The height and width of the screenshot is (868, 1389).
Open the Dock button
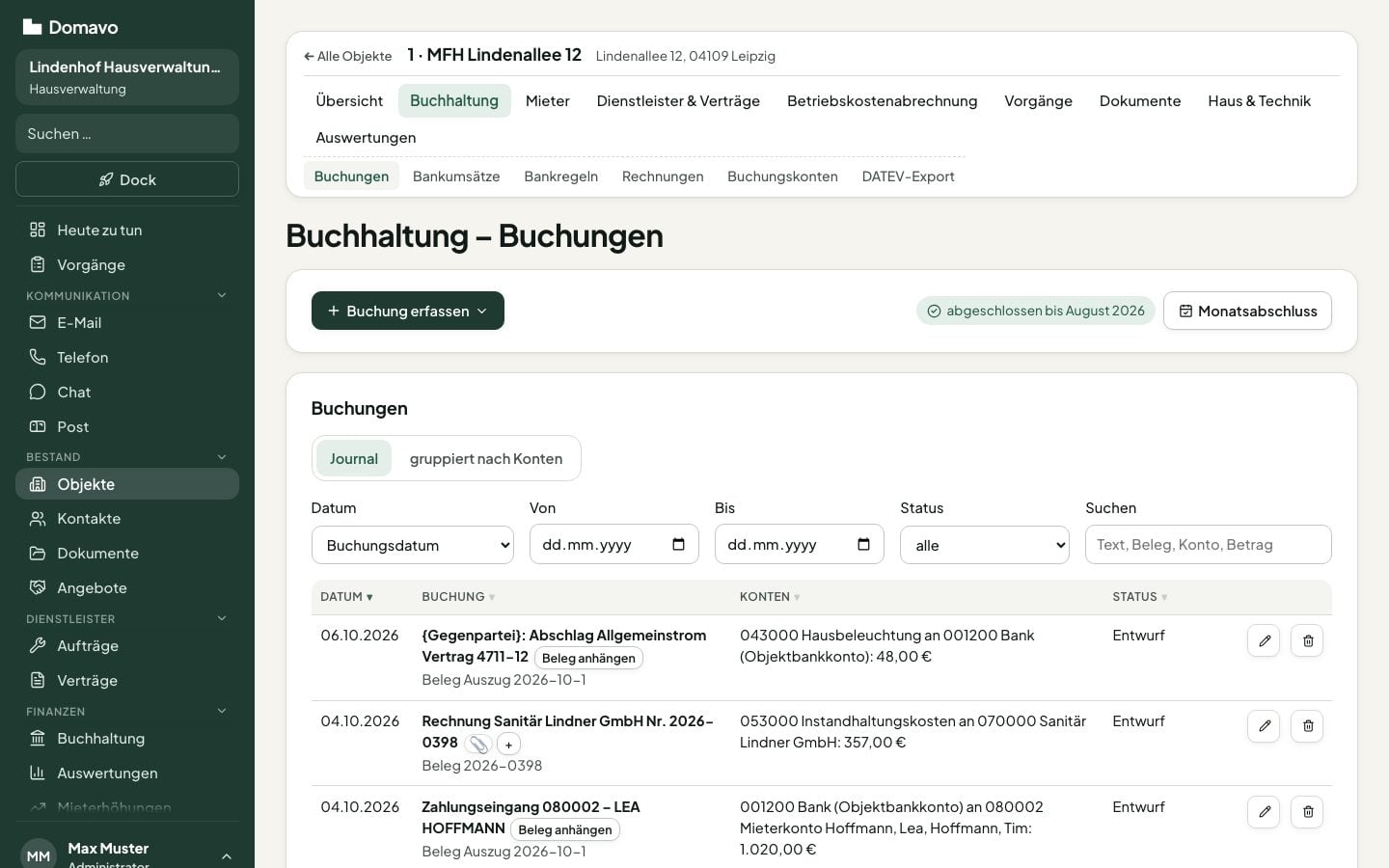[127, 179]
